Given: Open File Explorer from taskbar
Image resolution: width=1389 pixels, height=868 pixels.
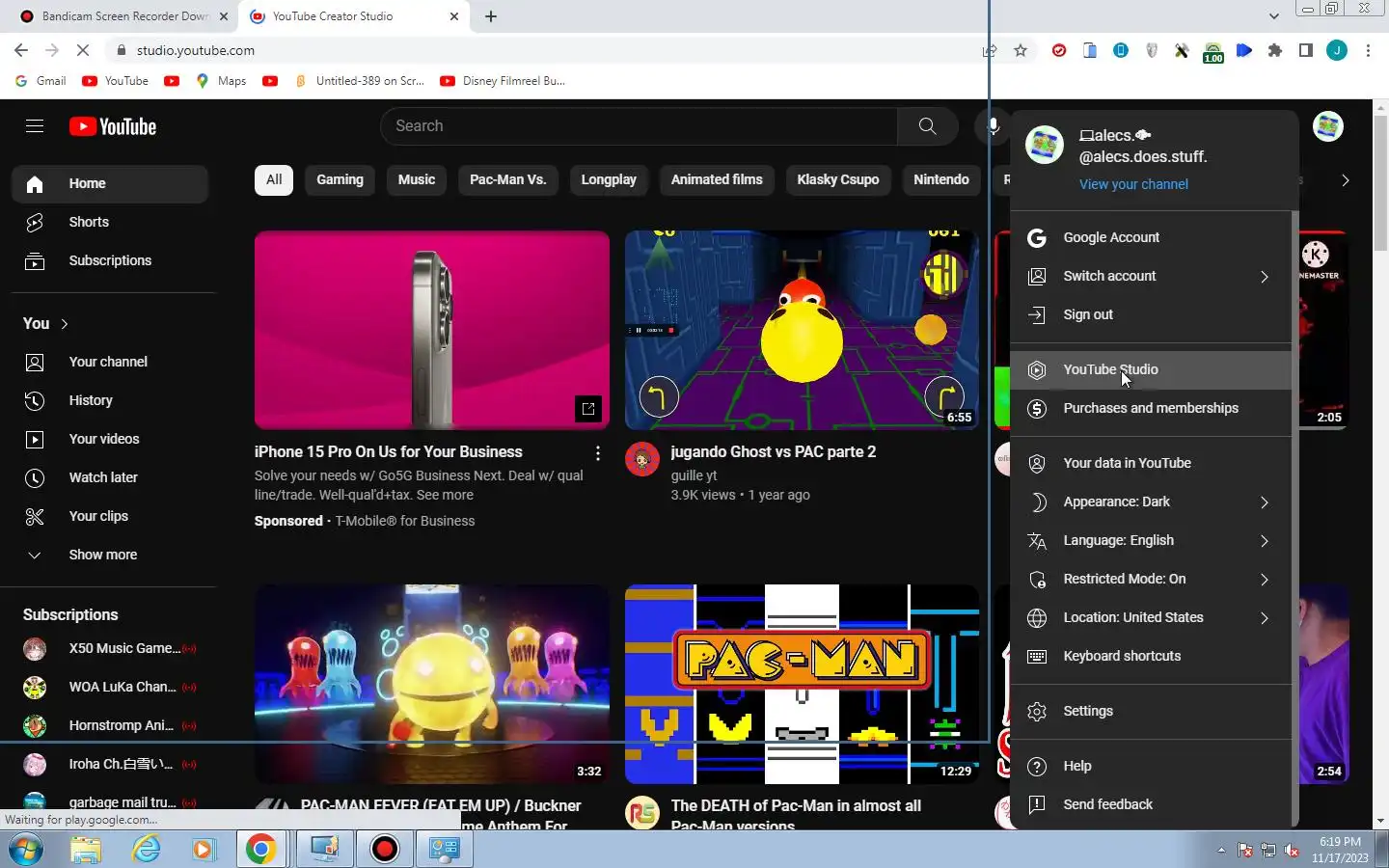Looking at the screenshot, I should point(86,849).
